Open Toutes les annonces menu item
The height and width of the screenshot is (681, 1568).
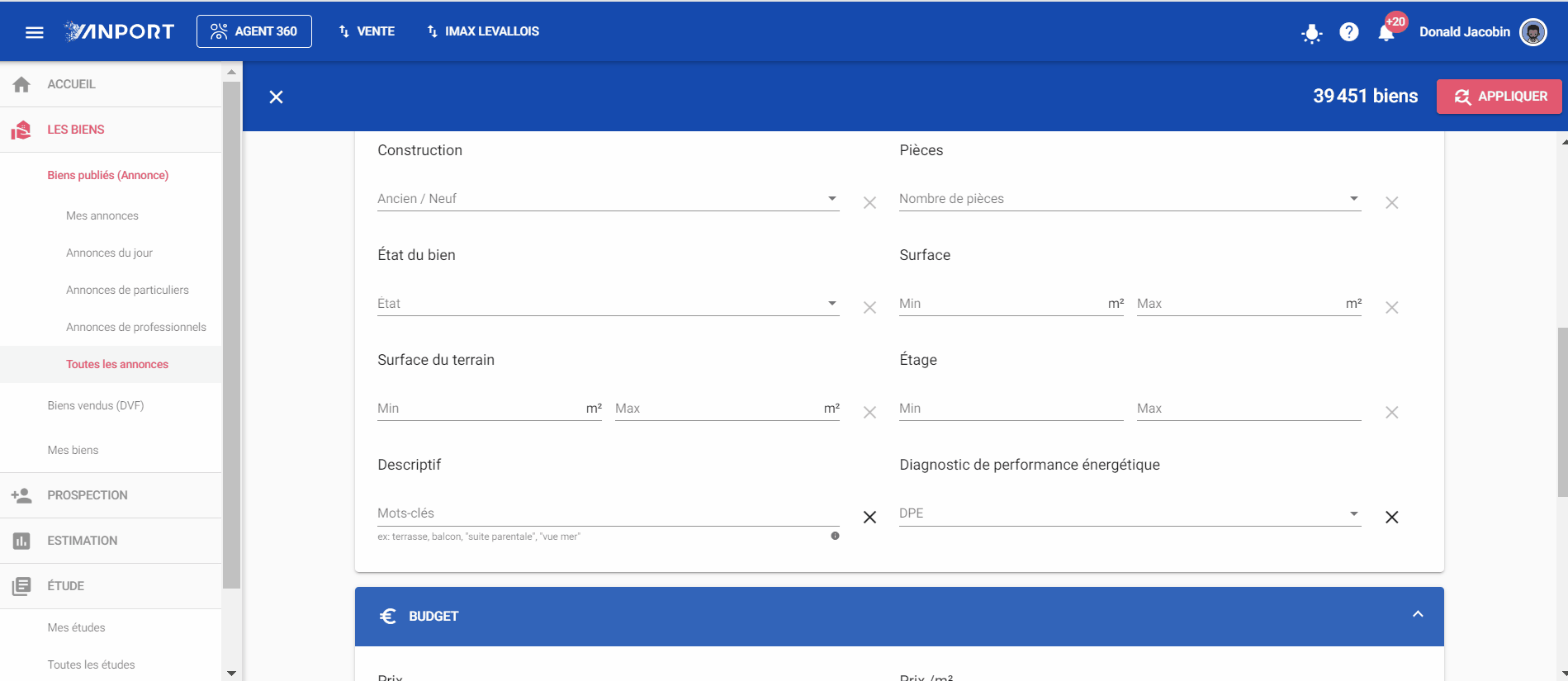(x=117, y=364)
